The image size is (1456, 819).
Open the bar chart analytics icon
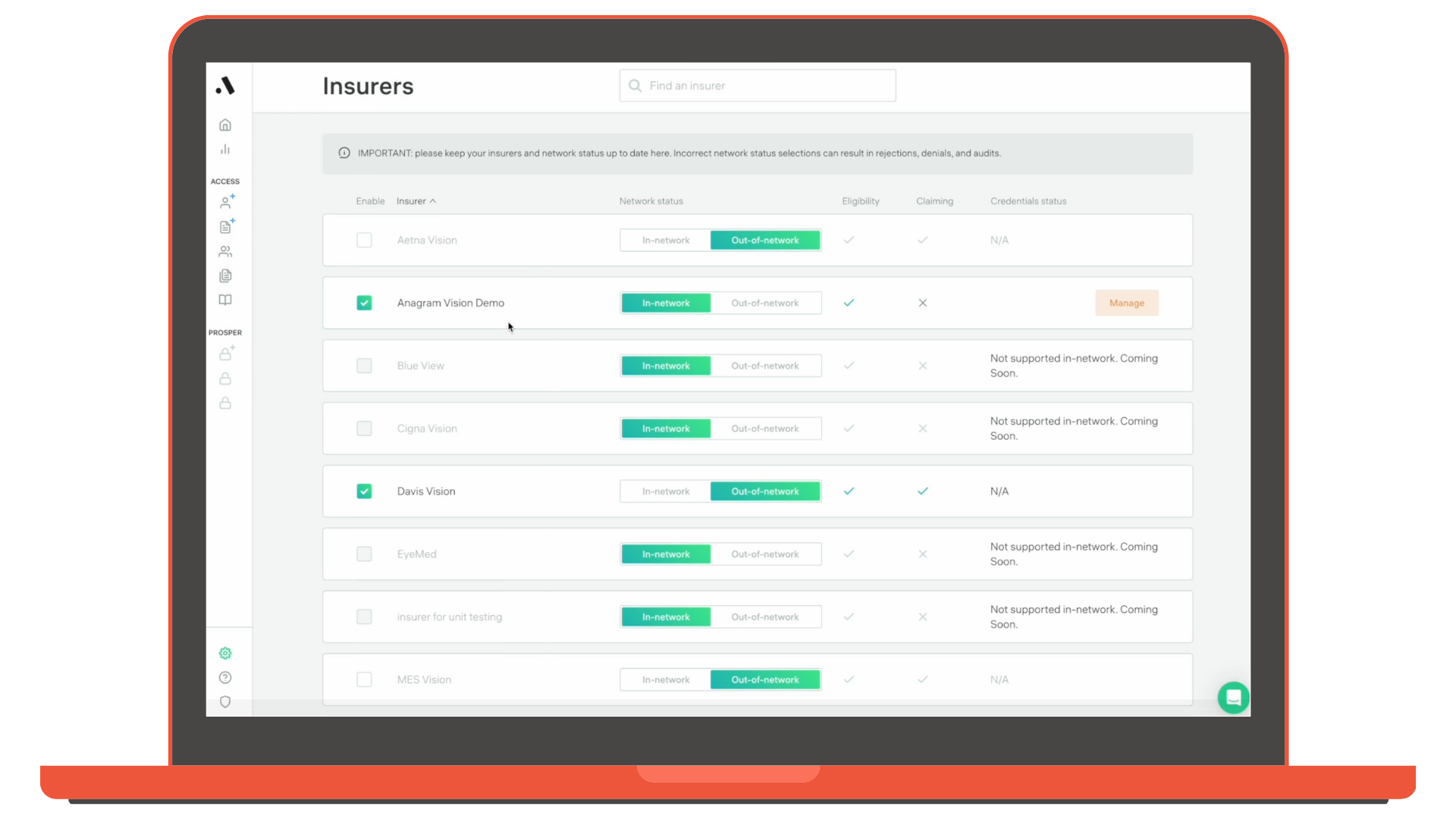pos(225,149)
